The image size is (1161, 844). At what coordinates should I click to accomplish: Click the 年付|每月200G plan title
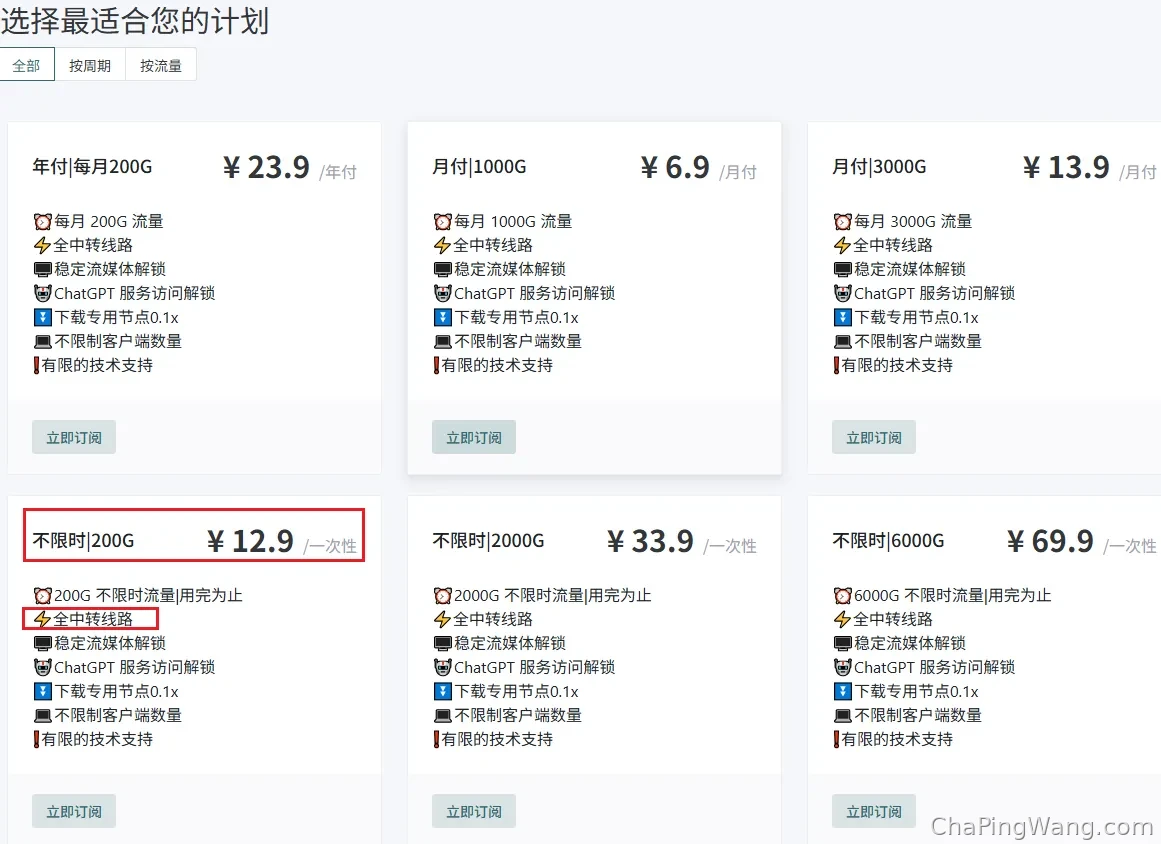pos(93,167)
